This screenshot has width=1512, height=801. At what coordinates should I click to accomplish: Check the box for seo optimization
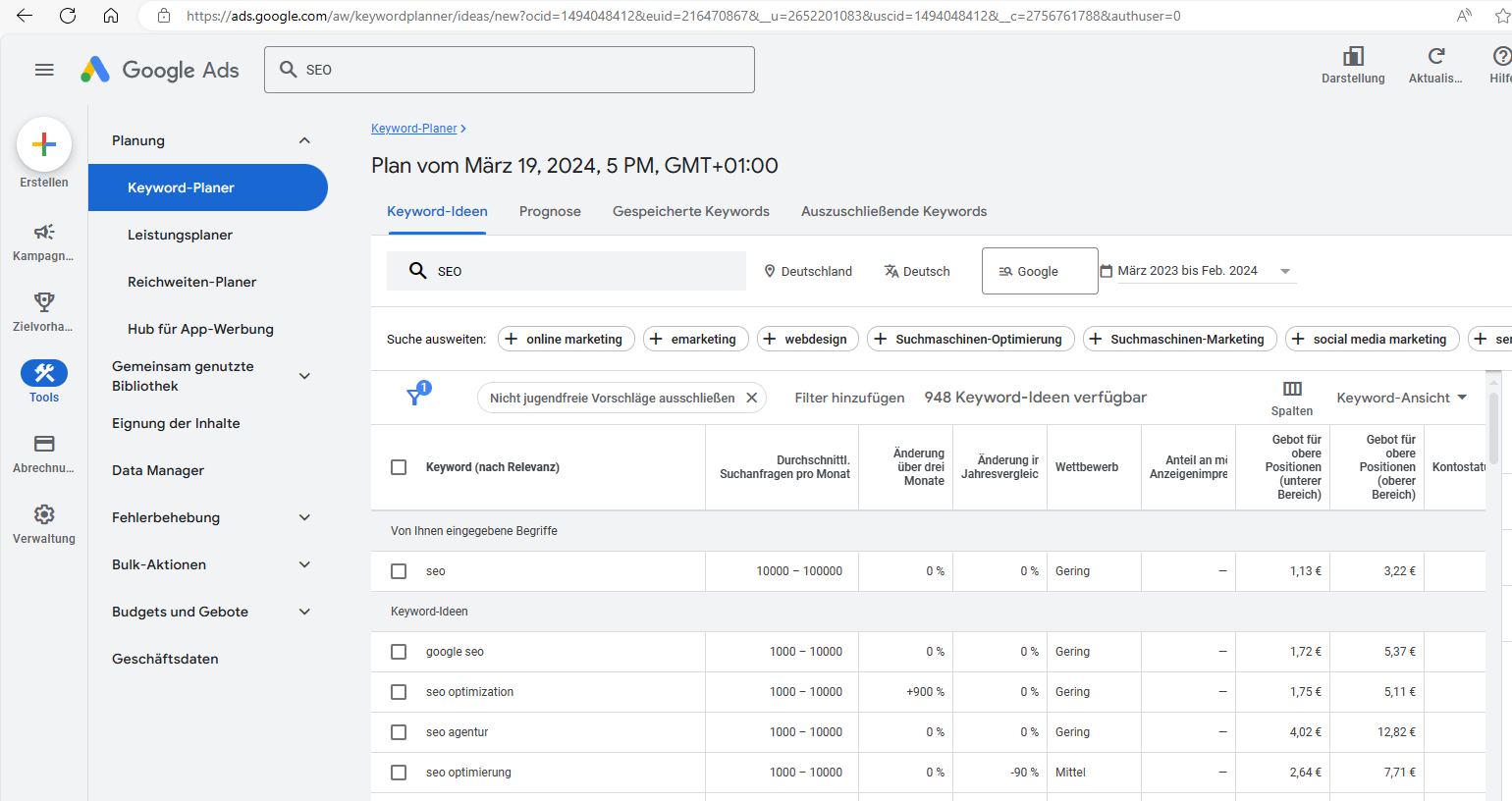[x=399, y=692]
